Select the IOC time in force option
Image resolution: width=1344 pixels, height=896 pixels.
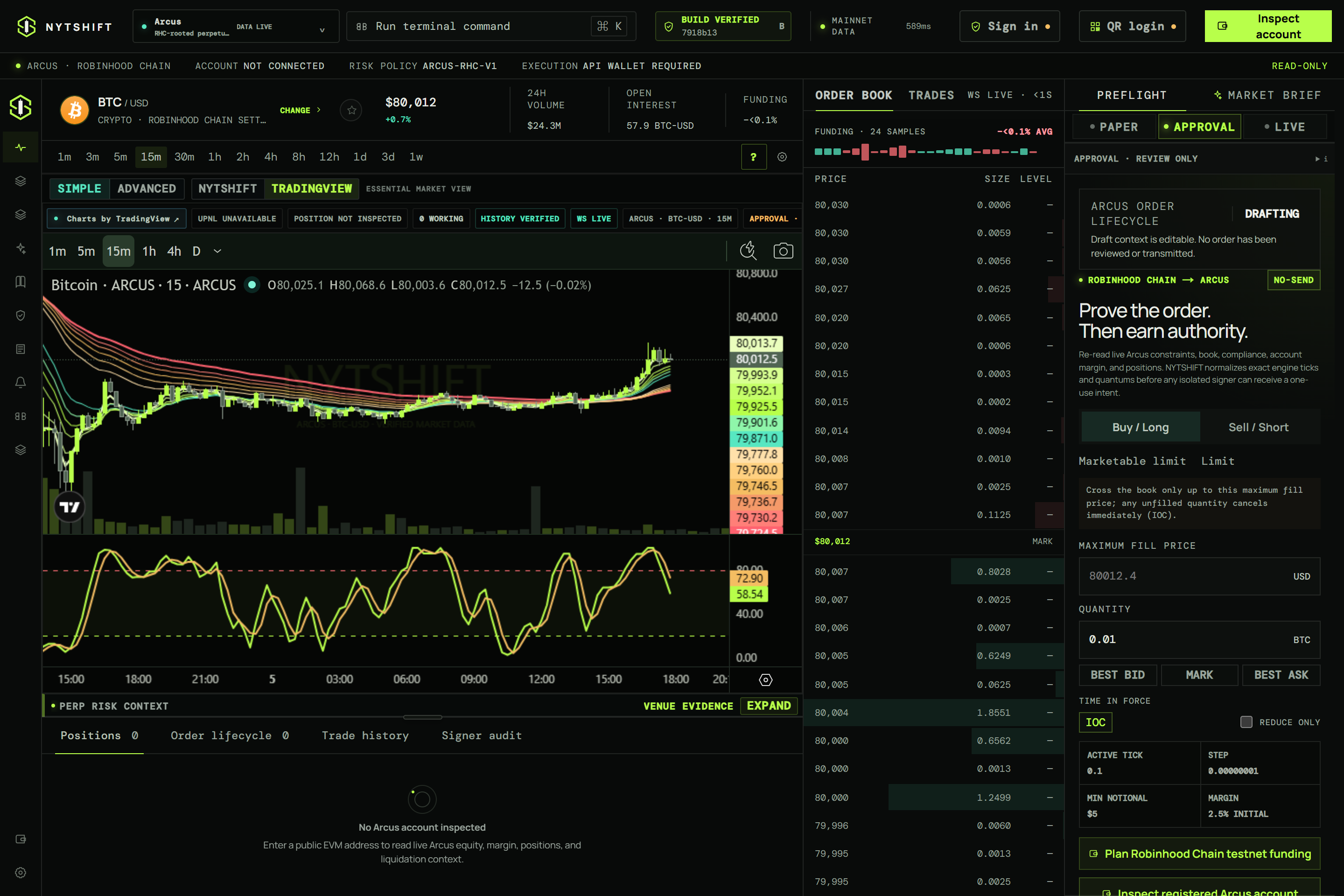coord(1095,722)
